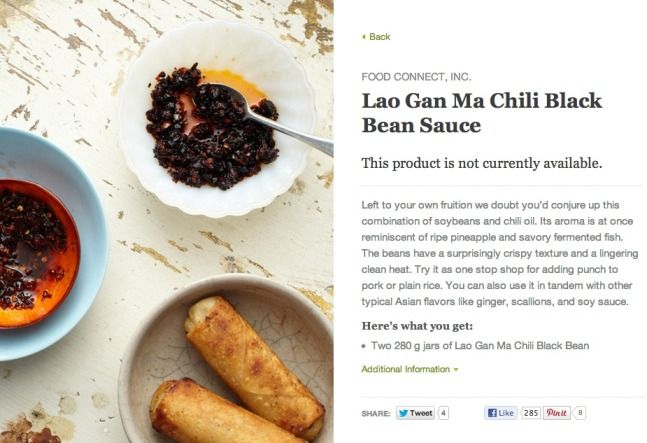Share the product with Tweet button

point(416,413)
